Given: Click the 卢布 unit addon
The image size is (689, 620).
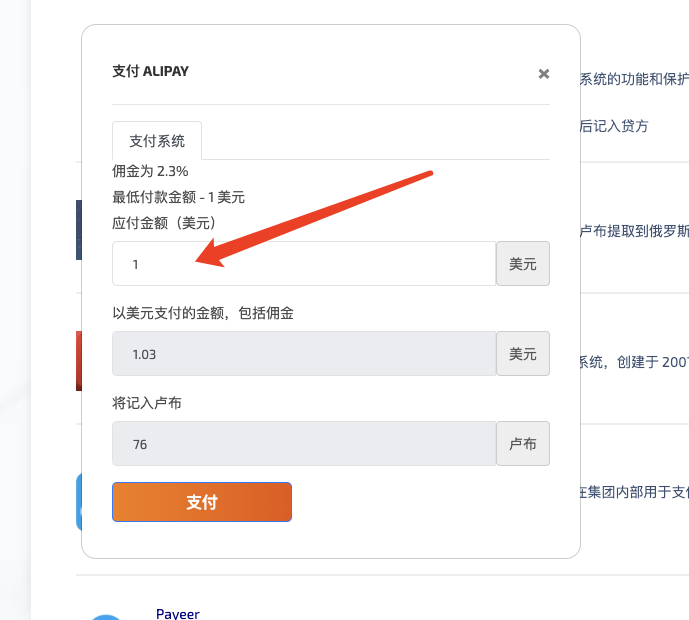Looking at the screenshot, I should coord(523,444).
